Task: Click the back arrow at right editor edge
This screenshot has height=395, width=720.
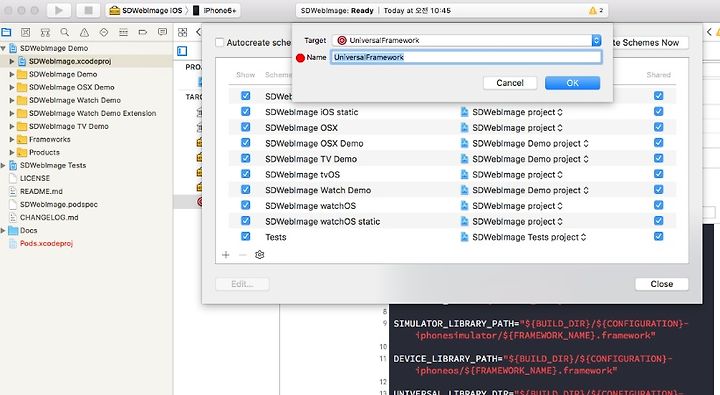Action: pos(709,32)
